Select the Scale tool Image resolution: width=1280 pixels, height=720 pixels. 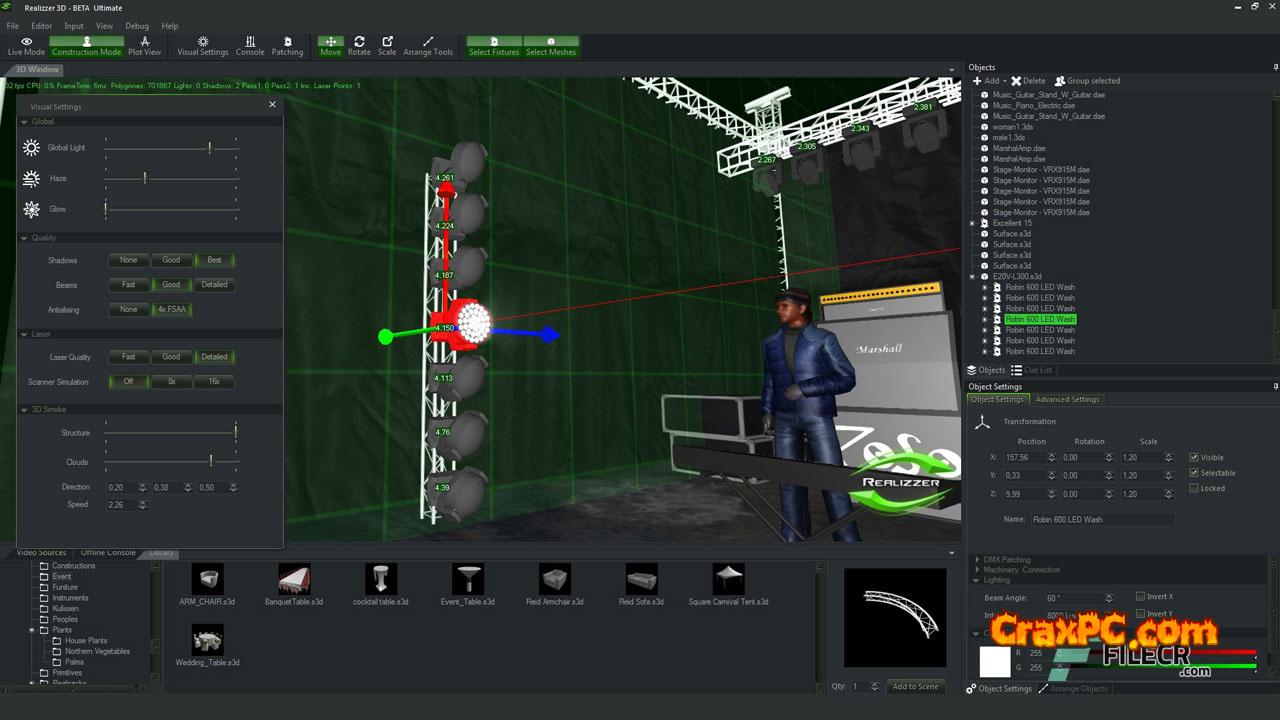[387, 46]
